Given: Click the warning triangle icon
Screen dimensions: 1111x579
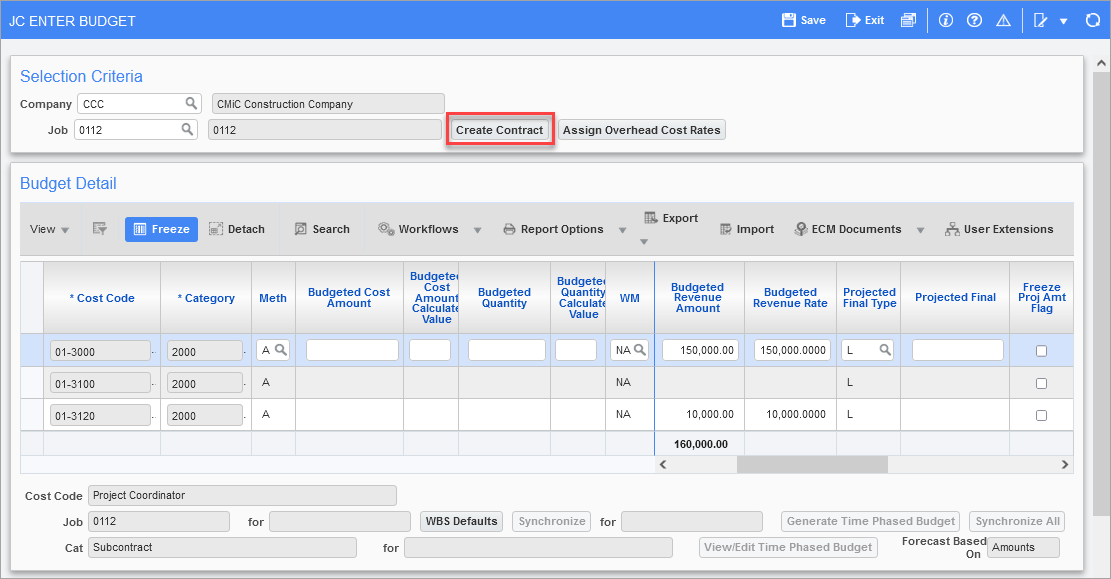Looking at the screenshot, I should pos(1003,20).
